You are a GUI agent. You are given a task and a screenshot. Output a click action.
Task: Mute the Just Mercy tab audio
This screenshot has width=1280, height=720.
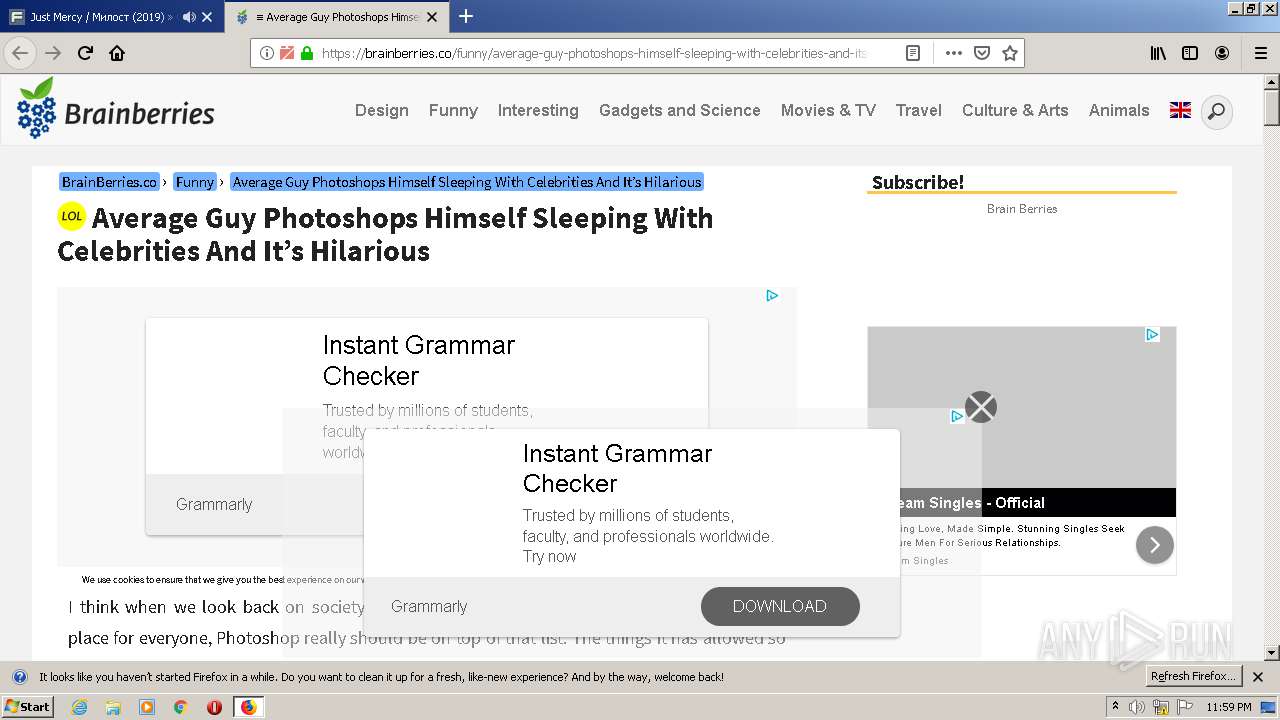click(x=189, y=17)
